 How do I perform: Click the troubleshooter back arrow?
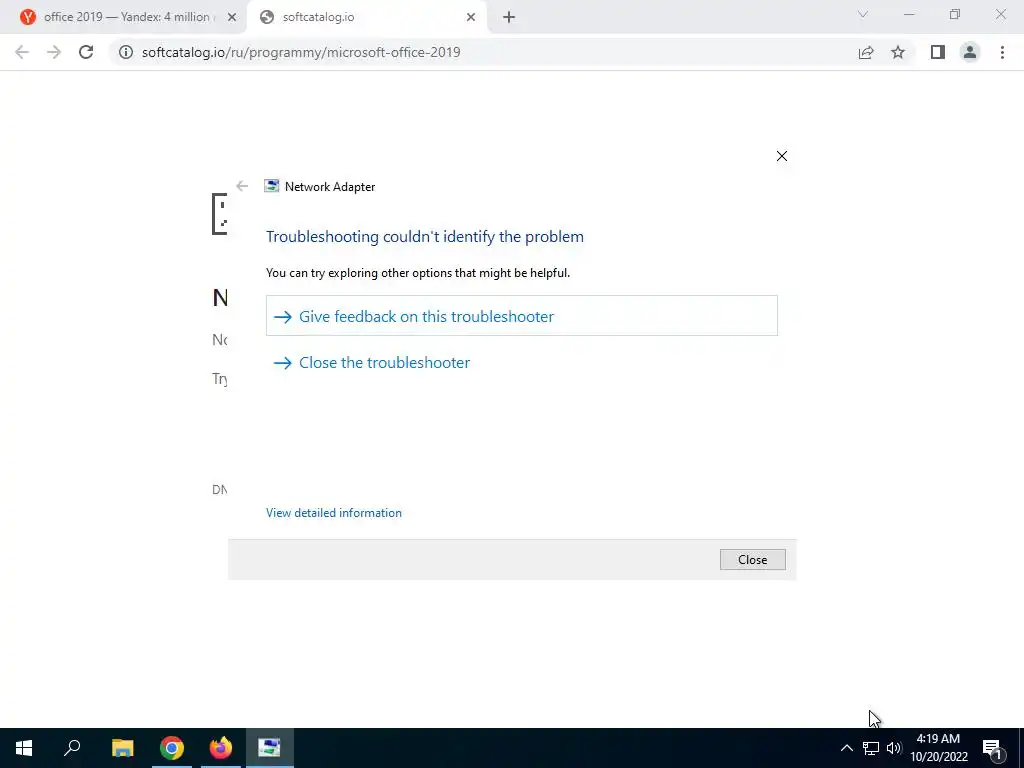tap(242, 186)
